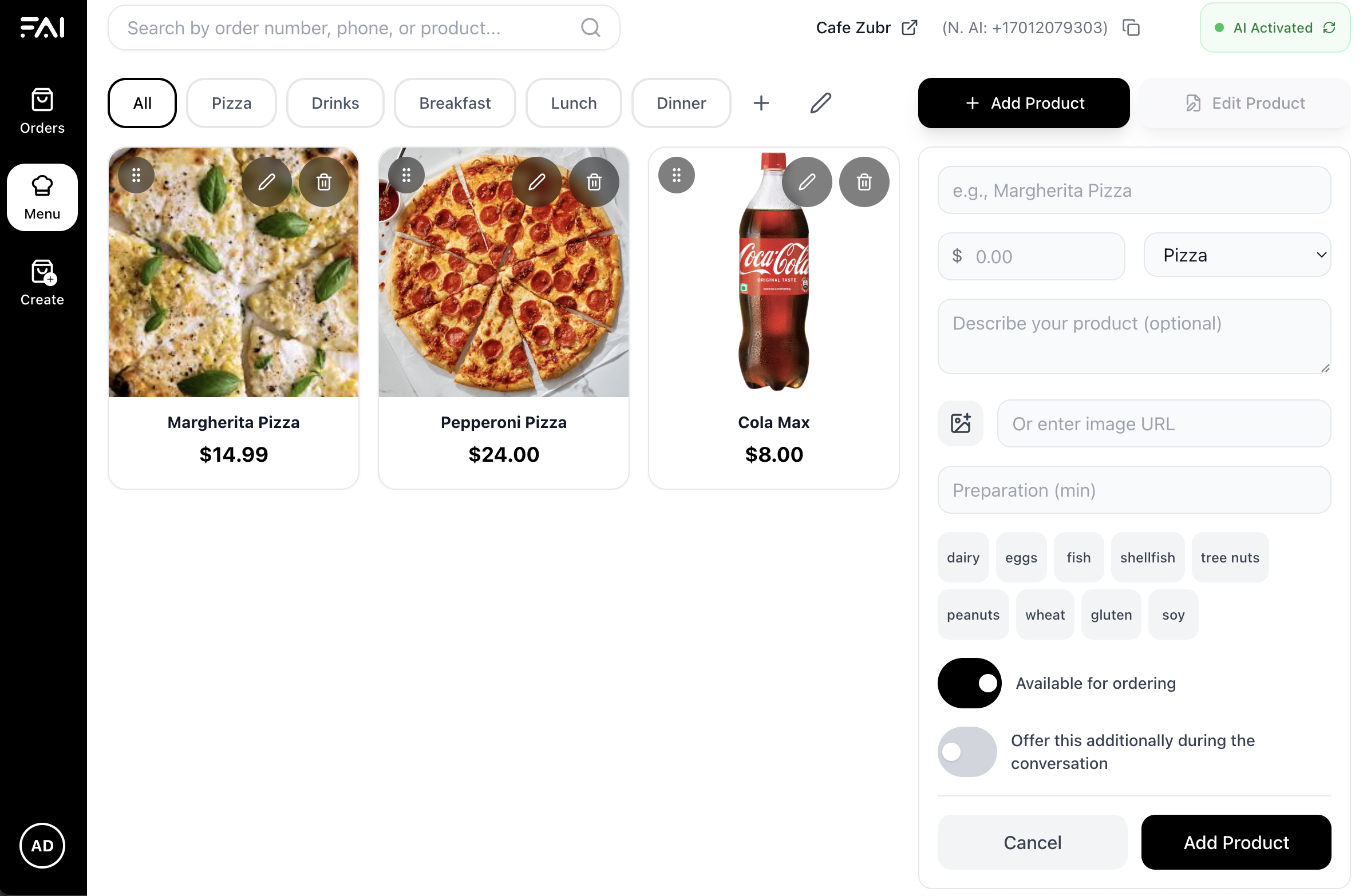Click the AI Activated status button
Viewport: 1367px width, 896px height.
1274,27
